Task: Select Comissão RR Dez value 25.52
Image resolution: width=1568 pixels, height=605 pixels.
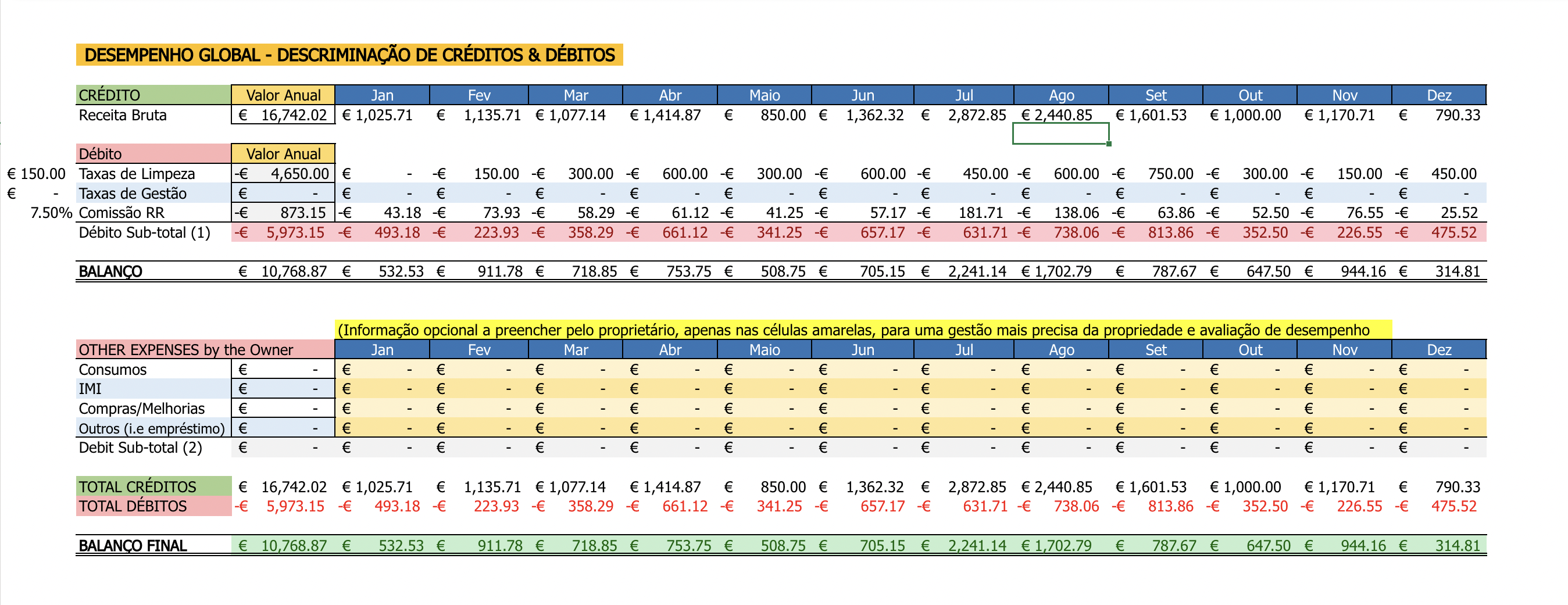Action: coord(1439,213)
